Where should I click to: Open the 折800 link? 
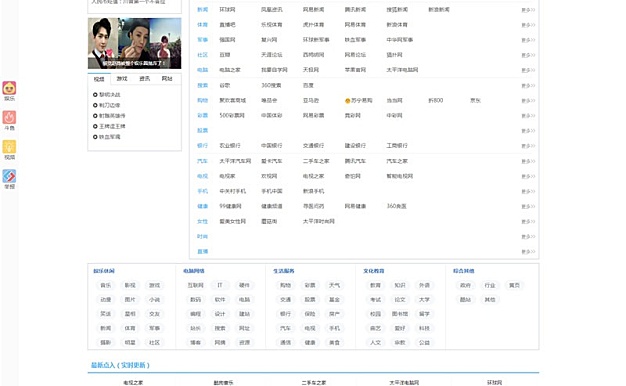pyautogui.click(x=436, y=101)
